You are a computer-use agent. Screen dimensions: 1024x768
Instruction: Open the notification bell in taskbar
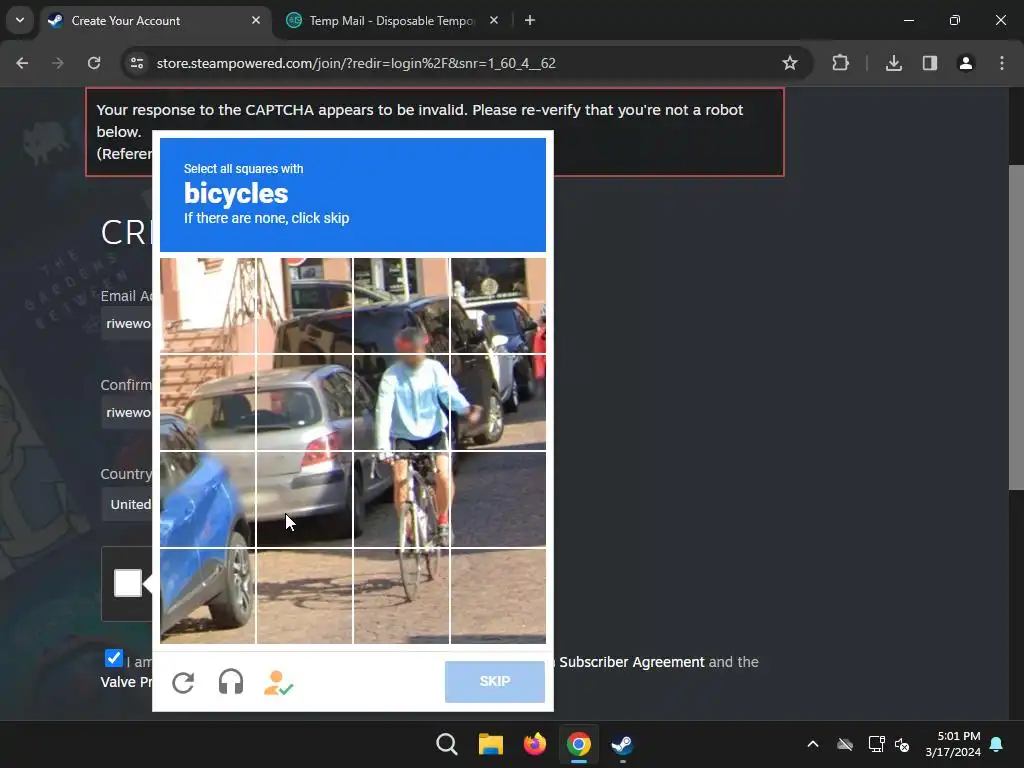click(x=997, y=744)
